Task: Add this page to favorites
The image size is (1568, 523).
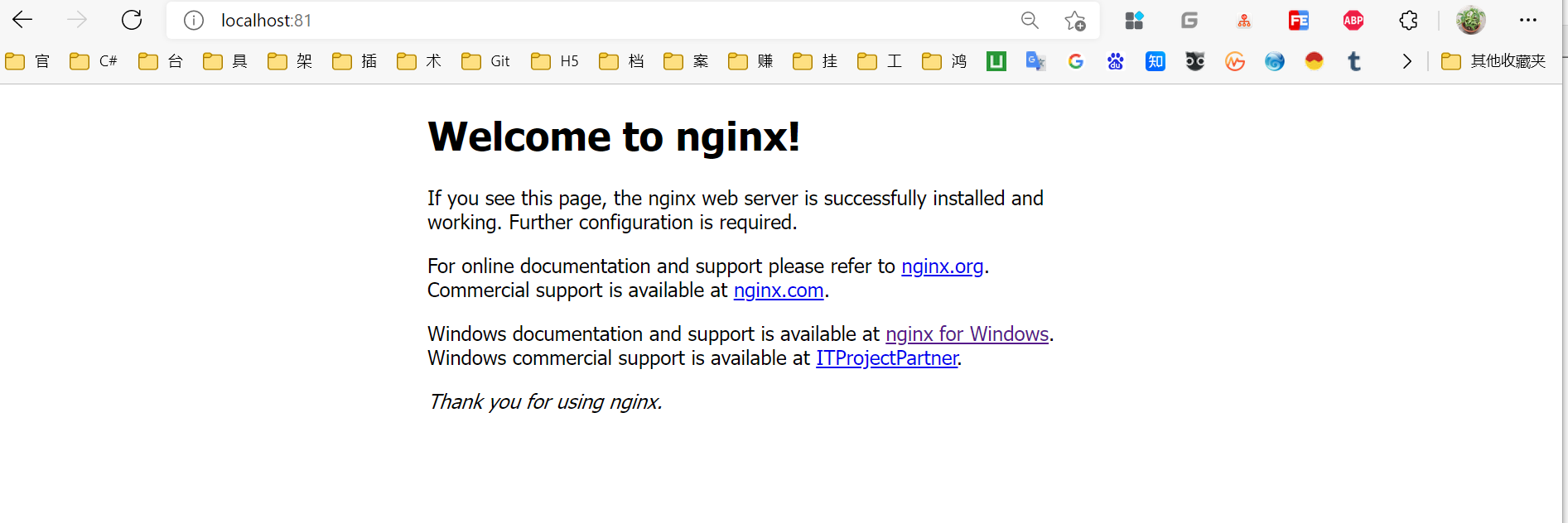Action: point(1075,20)
